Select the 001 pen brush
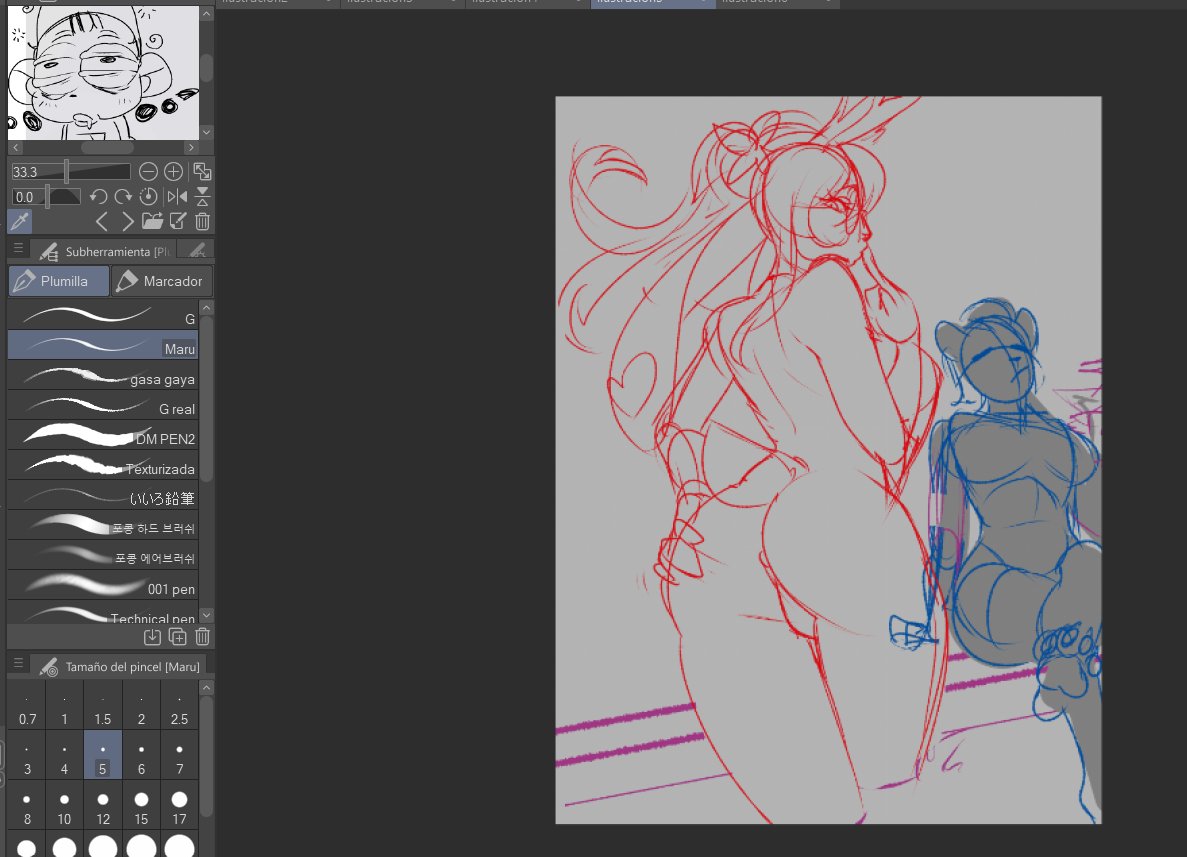This screenshot has height=857, width=1187. [103, 584]
